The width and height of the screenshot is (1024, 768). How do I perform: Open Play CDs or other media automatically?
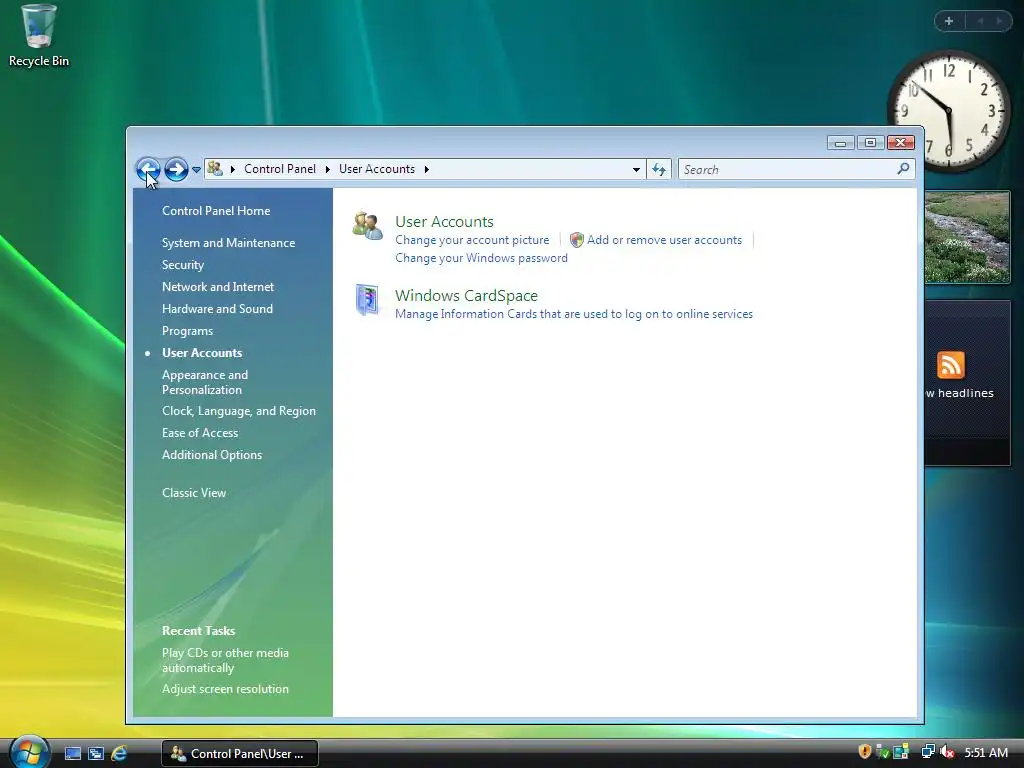click(x=225, y=660)
